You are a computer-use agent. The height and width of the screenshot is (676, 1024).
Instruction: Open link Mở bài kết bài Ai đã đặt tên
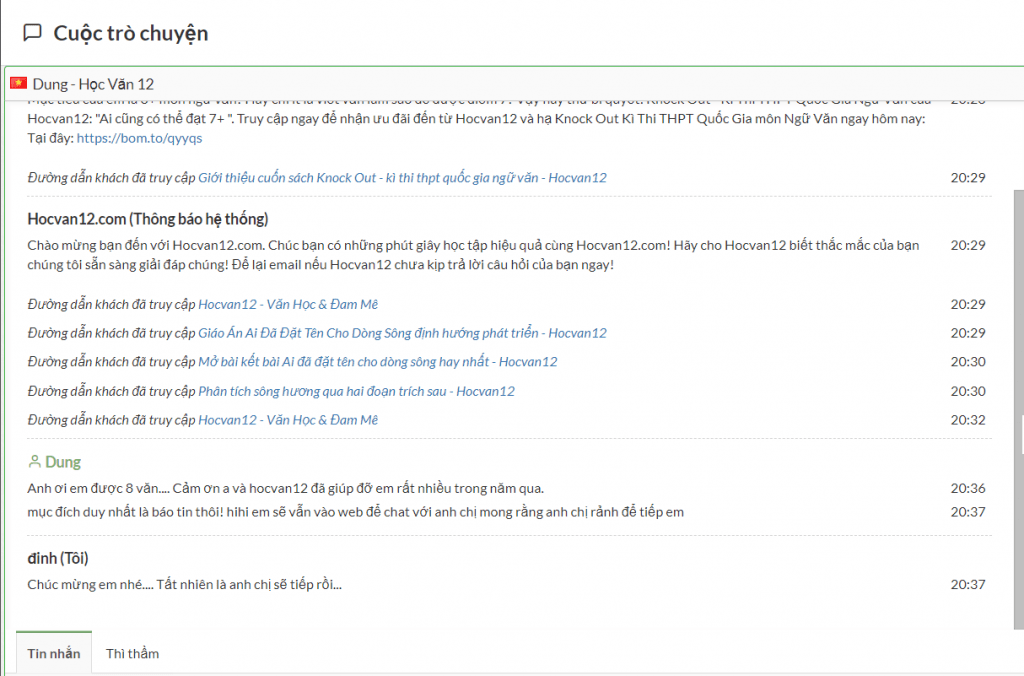coord(377,362)
